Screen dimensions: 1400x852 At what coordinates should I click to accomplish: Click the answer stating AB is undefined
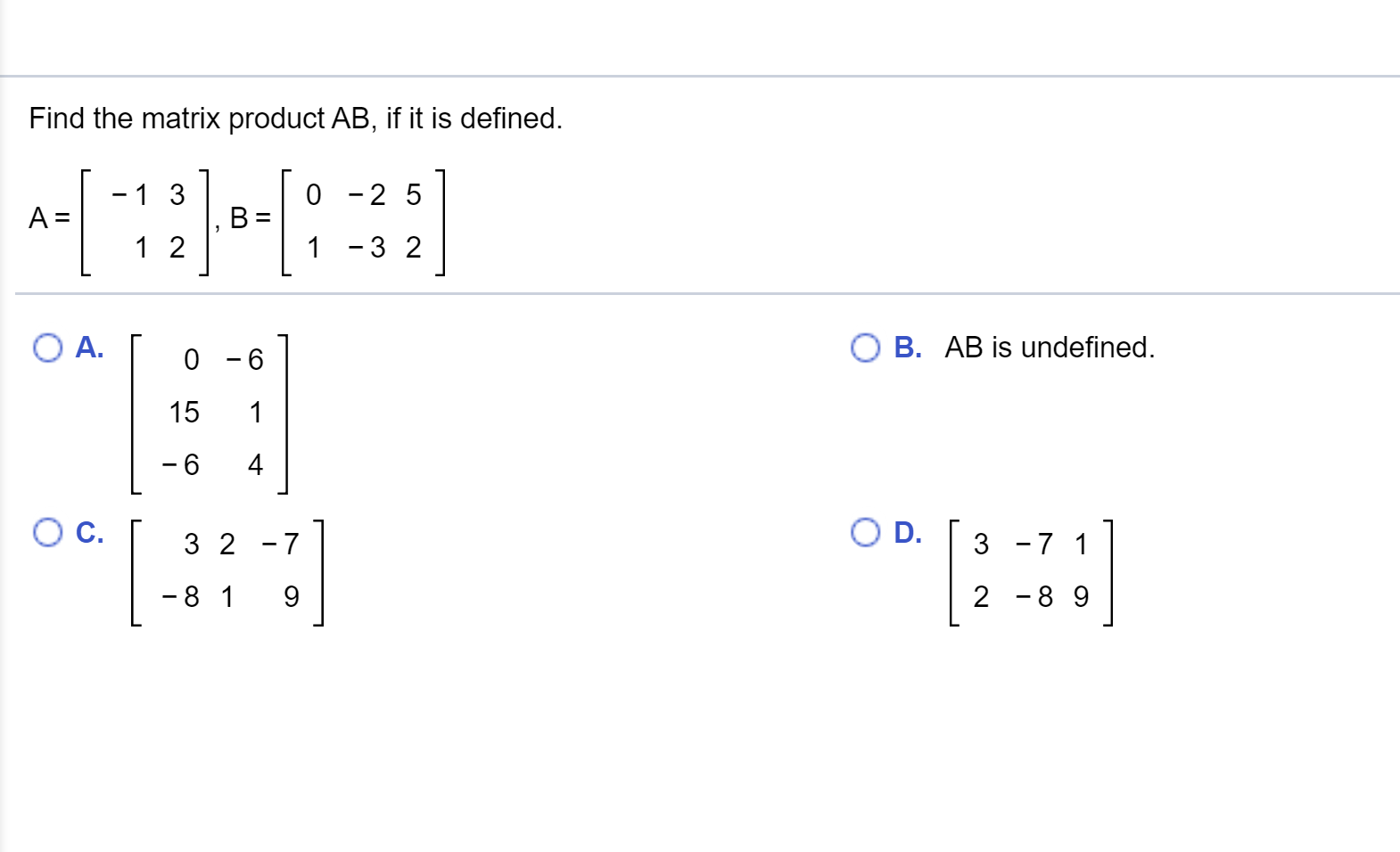[1050, 349]
